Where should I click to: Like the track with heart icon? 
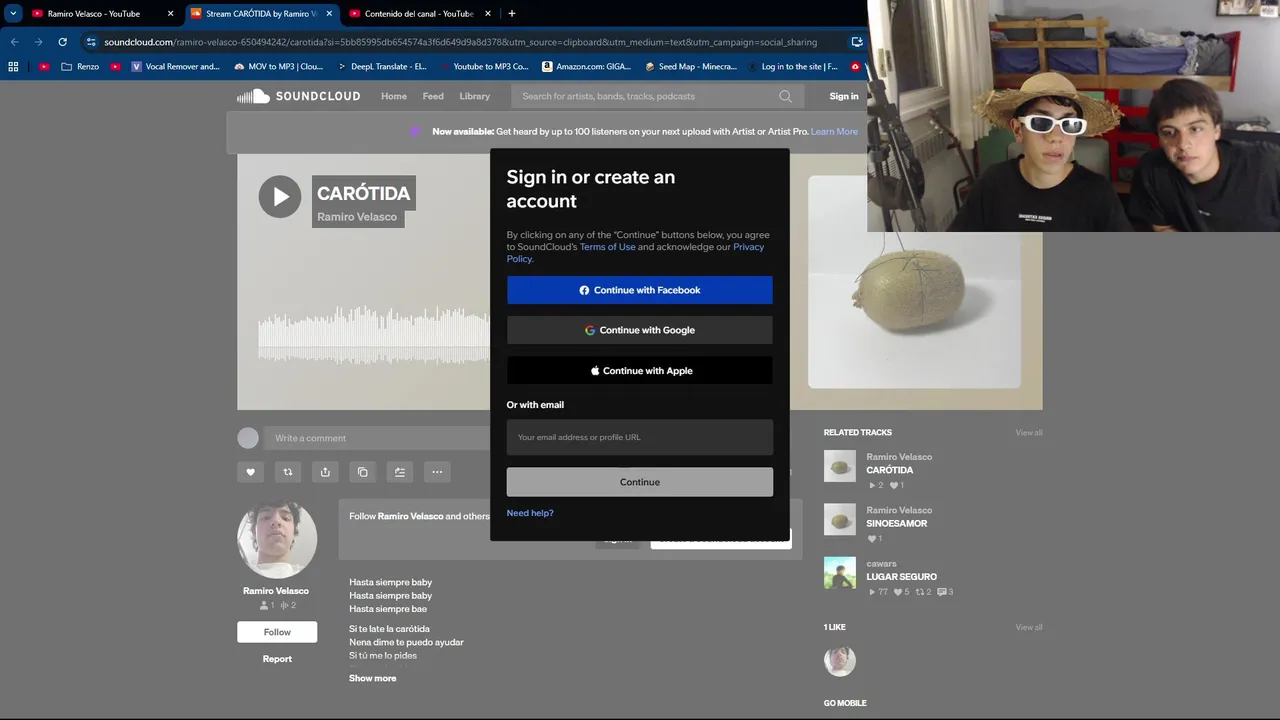[x=251, y=472]
